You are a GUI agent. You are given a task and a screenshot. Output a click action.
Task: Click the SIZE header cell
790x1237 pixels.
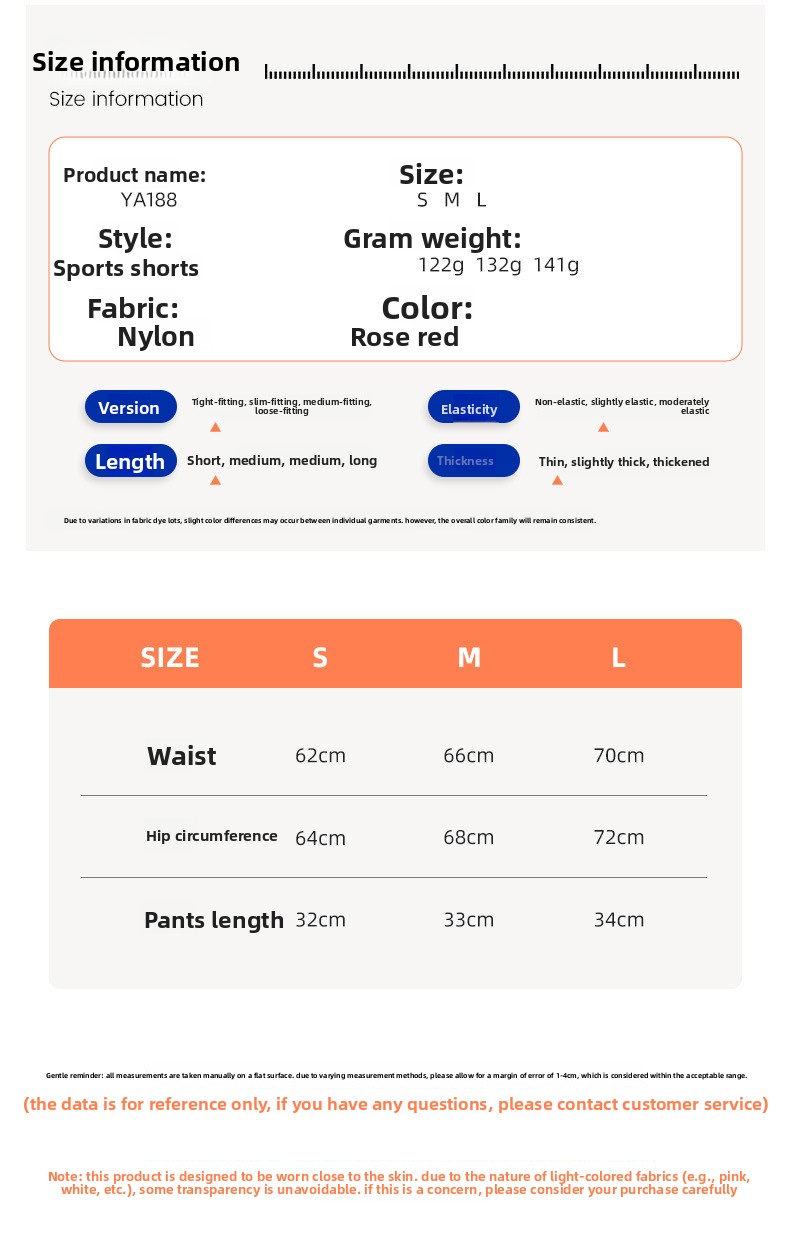(170, 657)
